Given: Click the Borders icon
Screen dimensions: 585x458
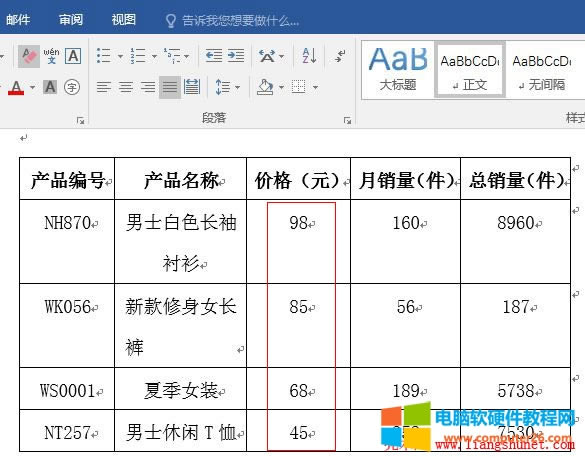Looking at the screenshot, I should [x=298, y=87].
